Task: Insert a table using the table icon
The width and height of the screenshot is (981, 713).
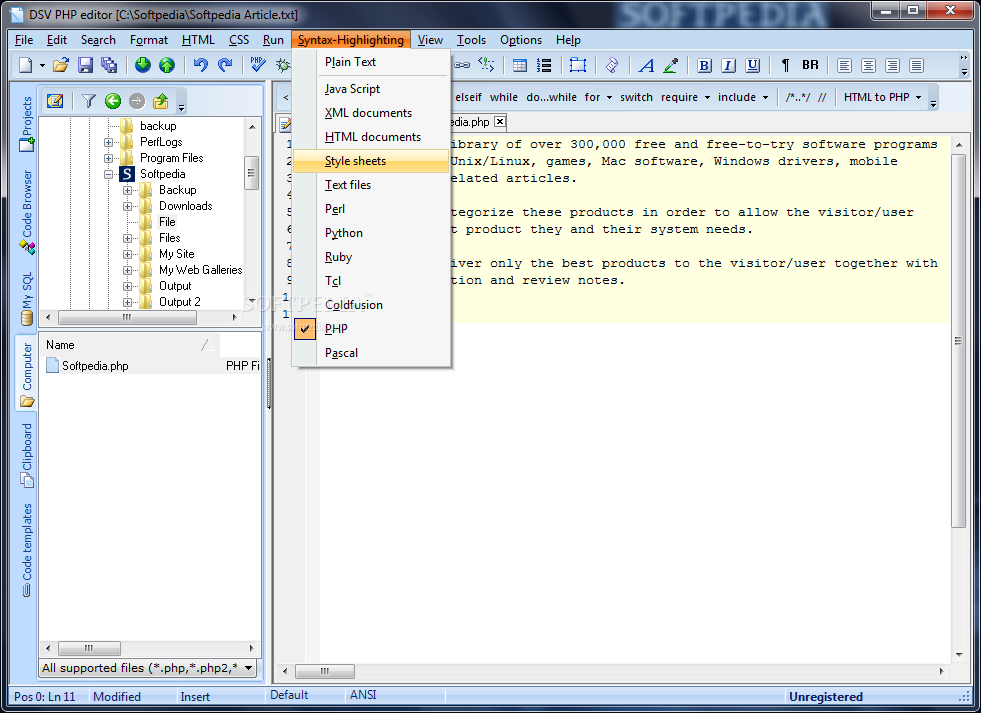Action: [519, 65]
